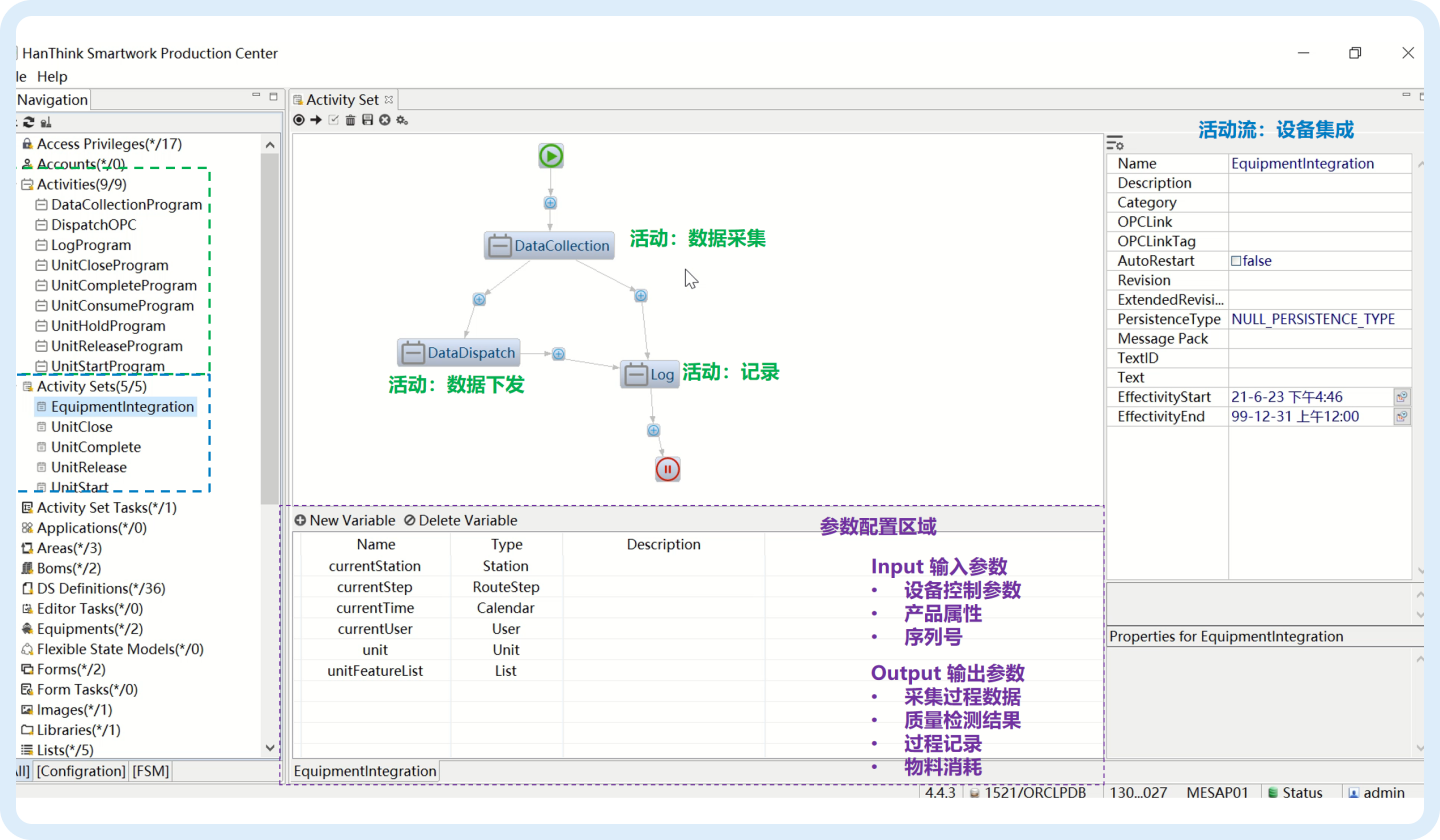Click the arrow transition tool icon

[316, 120]
